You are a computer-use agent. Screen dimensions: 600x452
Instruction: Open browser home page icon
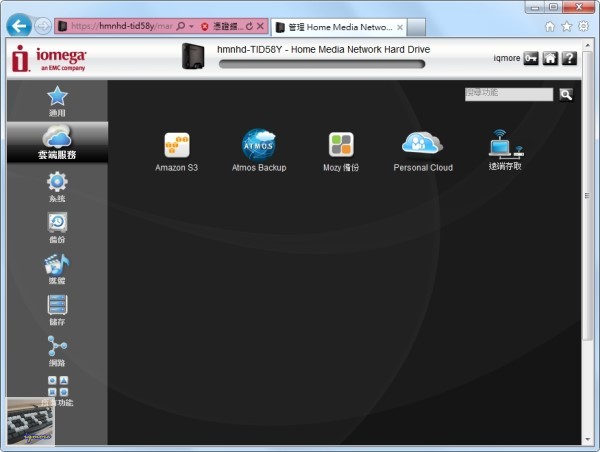click(x=550, y=26)
